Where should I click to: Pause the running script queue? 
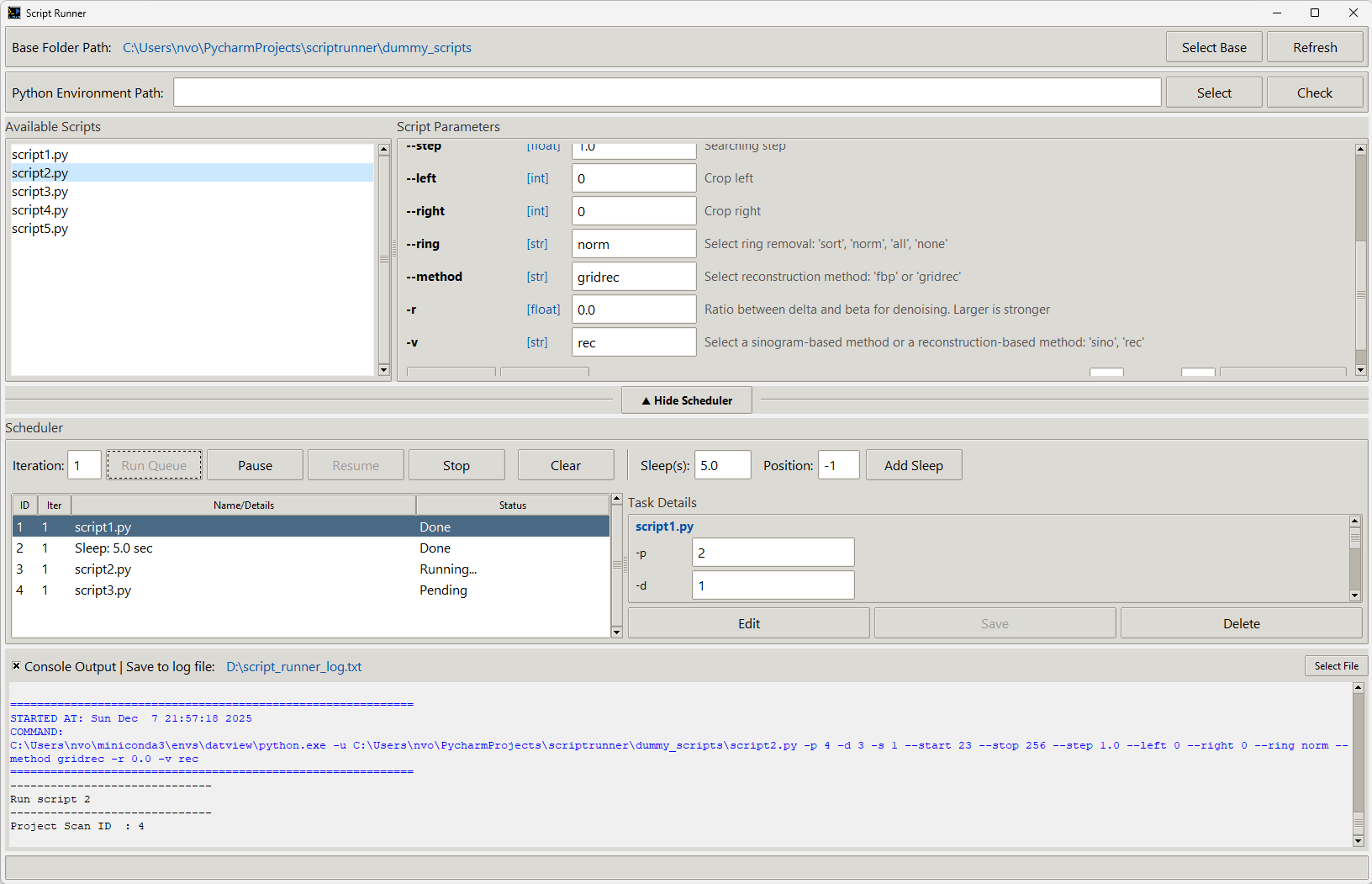click(x=254, y=464)
